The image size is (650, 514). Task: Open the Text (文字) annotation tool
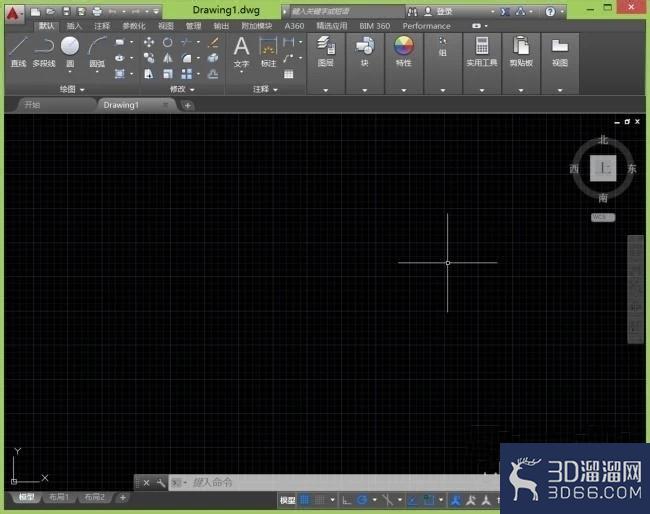(x=241, y=53)
